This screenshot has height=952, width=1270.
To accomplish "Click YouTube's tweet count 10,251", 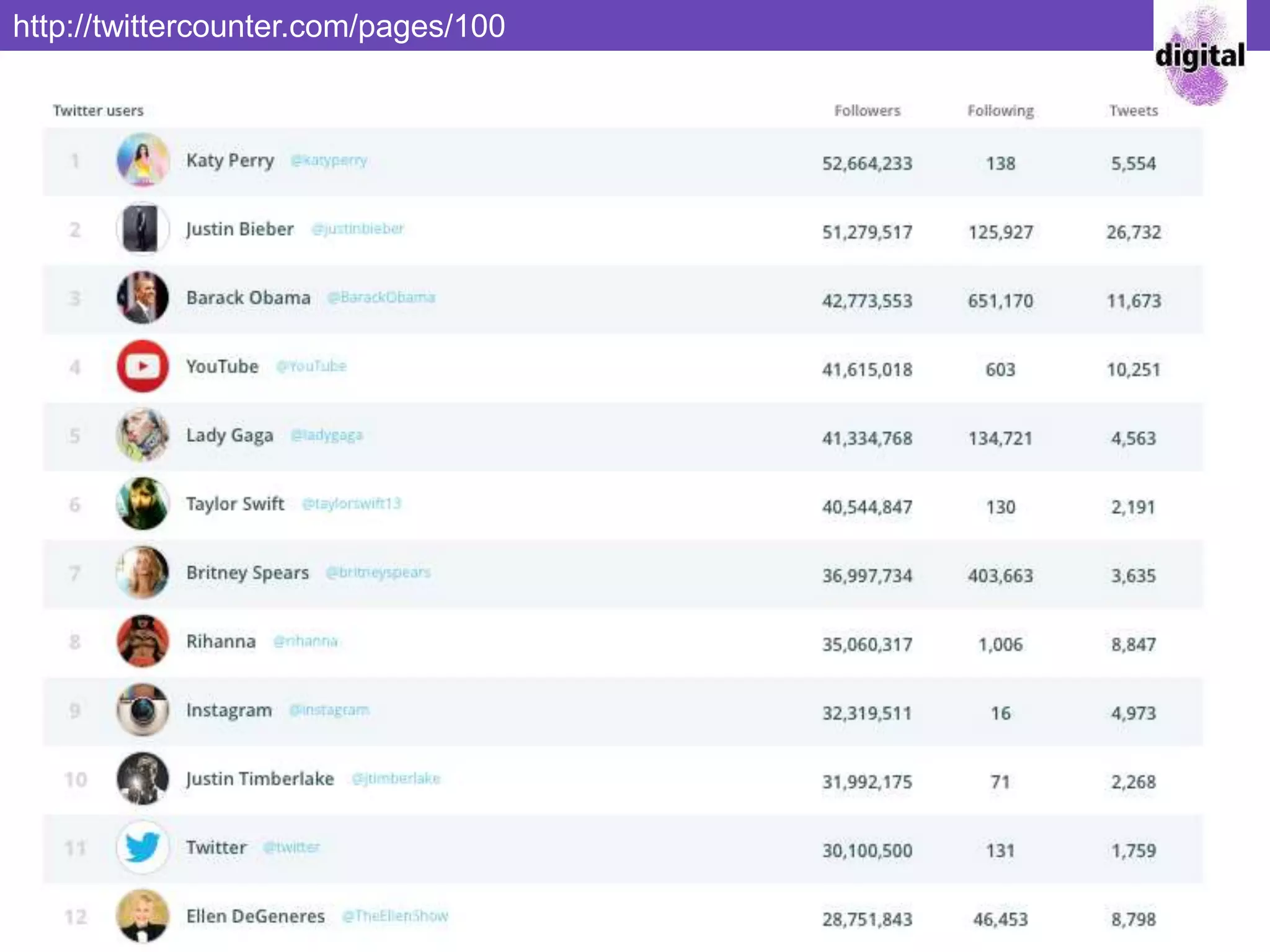I will [1134, 370].
